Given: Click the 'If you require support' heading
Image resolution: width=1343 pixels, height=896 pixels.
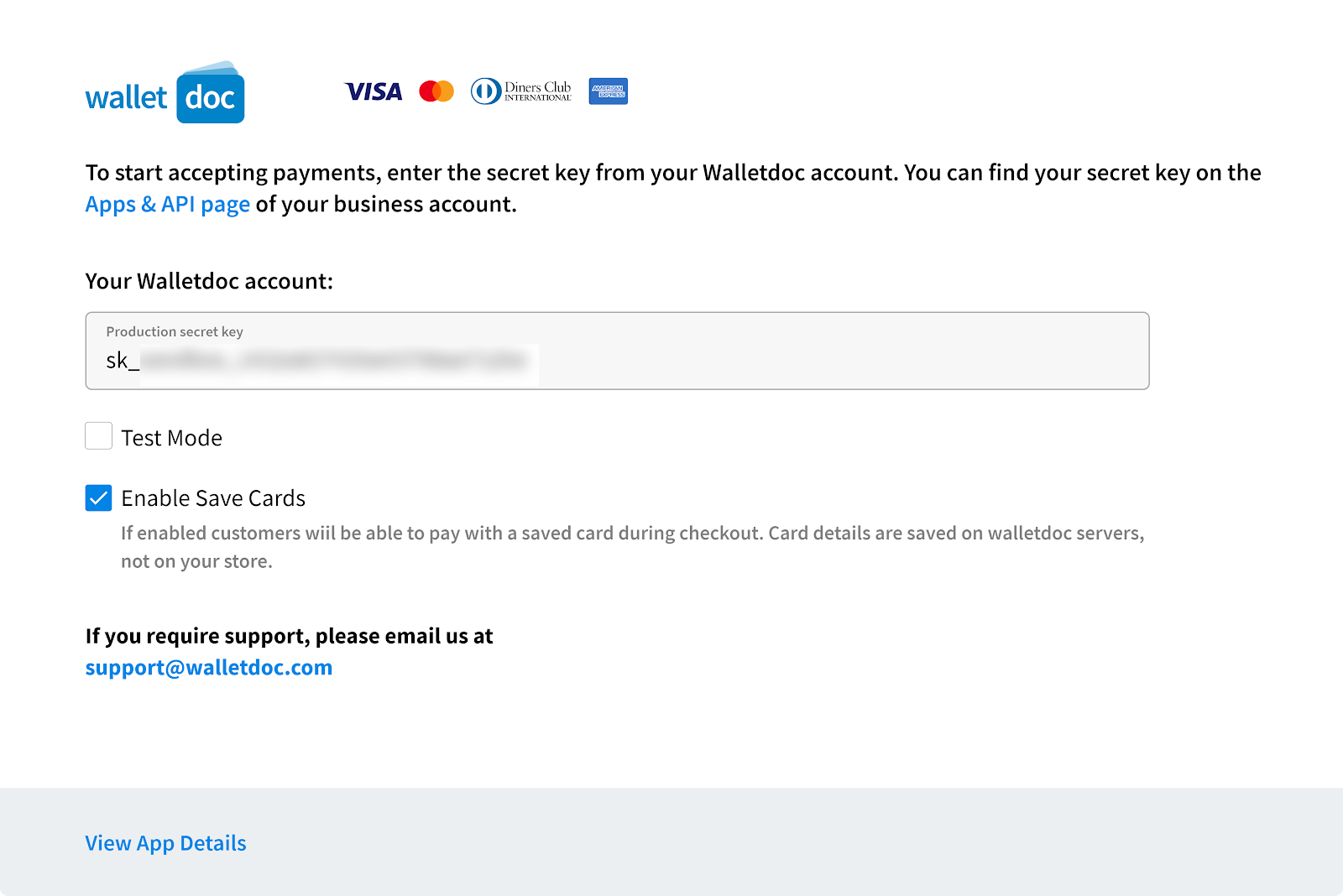Looking at the screenshot, I should [289, 637].
